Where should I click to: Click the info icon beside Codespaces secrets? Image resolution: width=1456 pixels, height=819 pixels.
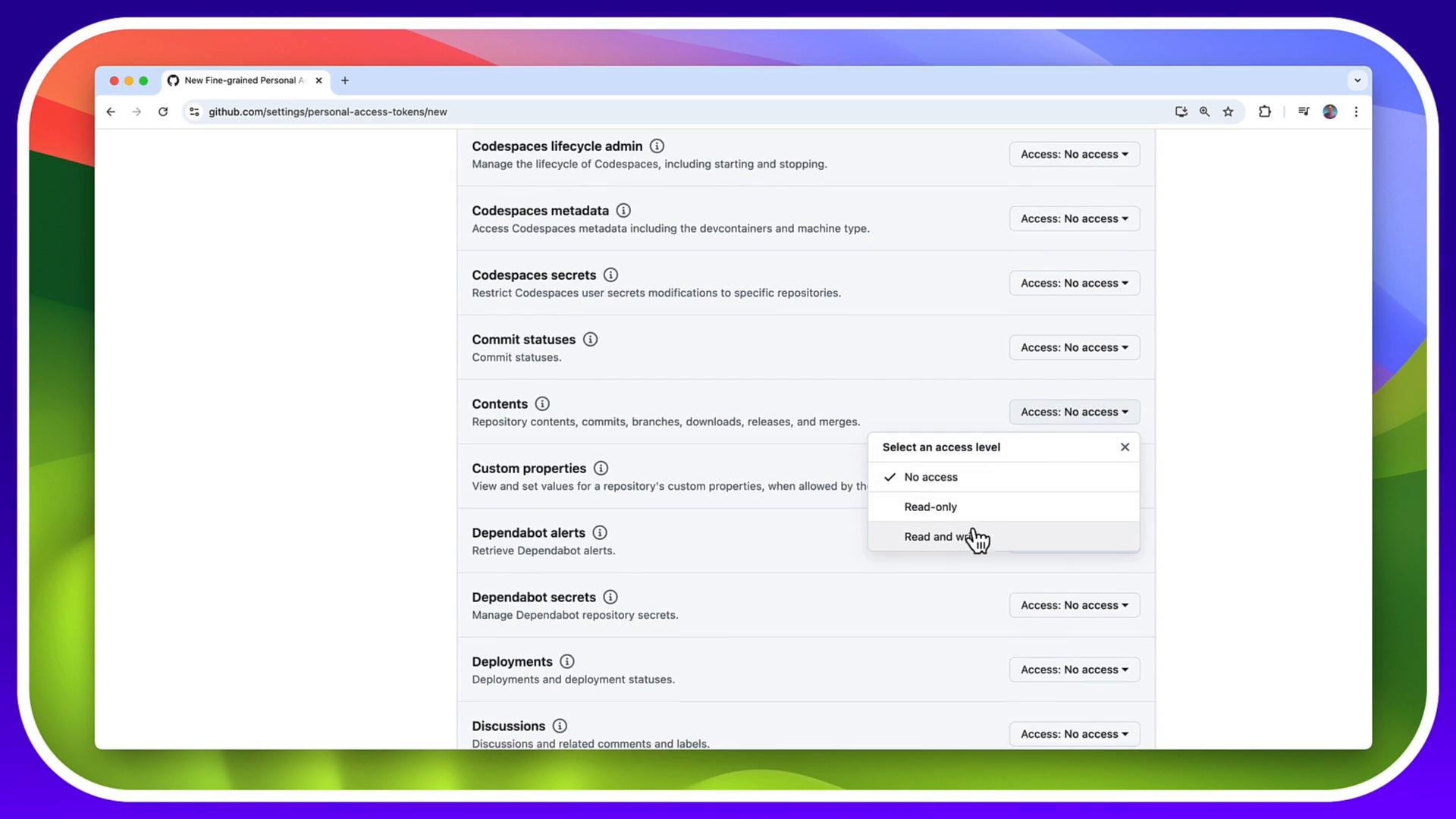point(610,275)
